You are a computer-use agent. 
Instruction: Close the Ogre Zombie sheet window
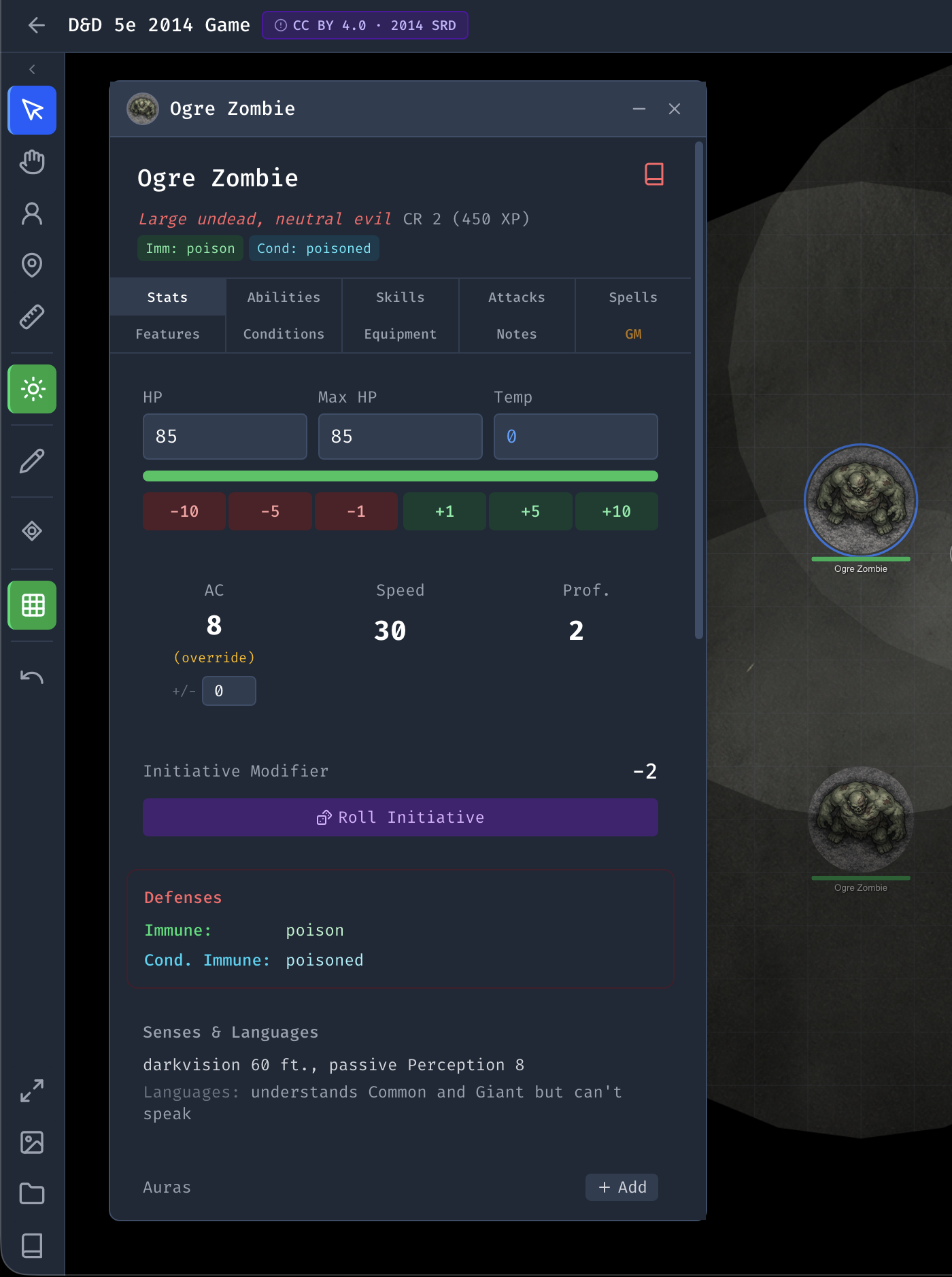point(675,109)
